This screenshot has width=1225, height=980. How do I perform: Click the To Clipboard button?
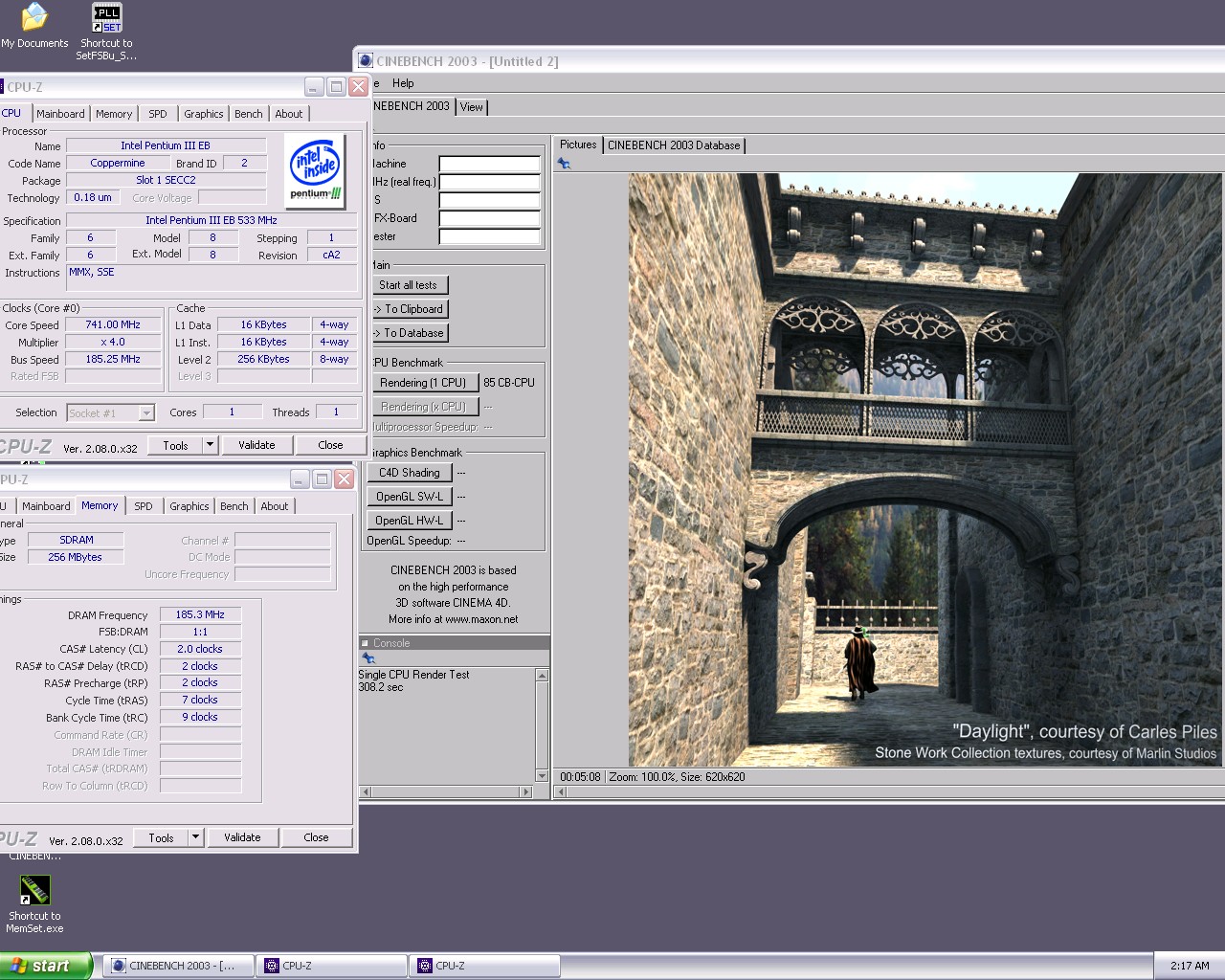coord(409,309)
